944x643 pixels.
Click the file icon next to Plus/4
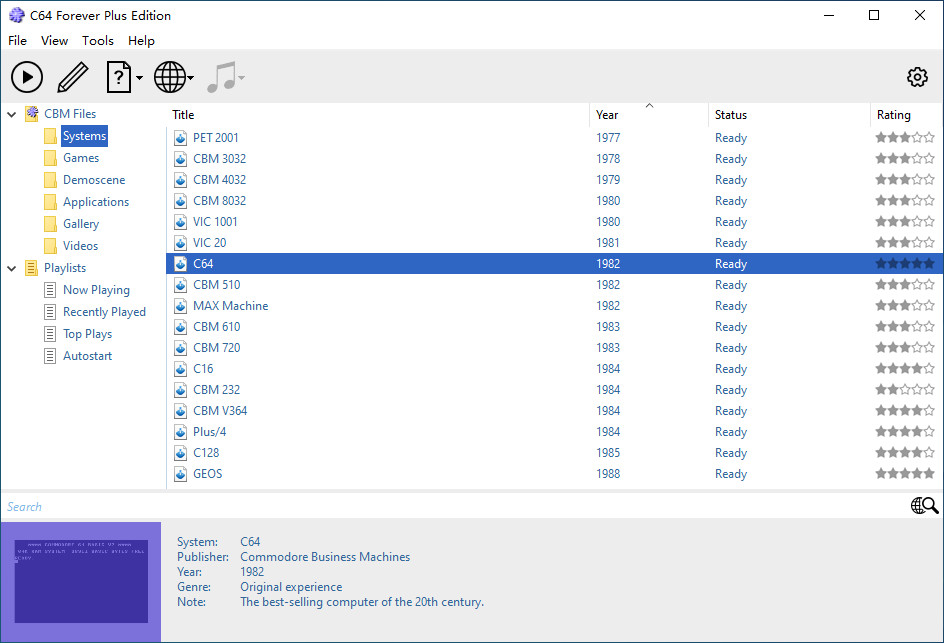[x=180, y=432]
